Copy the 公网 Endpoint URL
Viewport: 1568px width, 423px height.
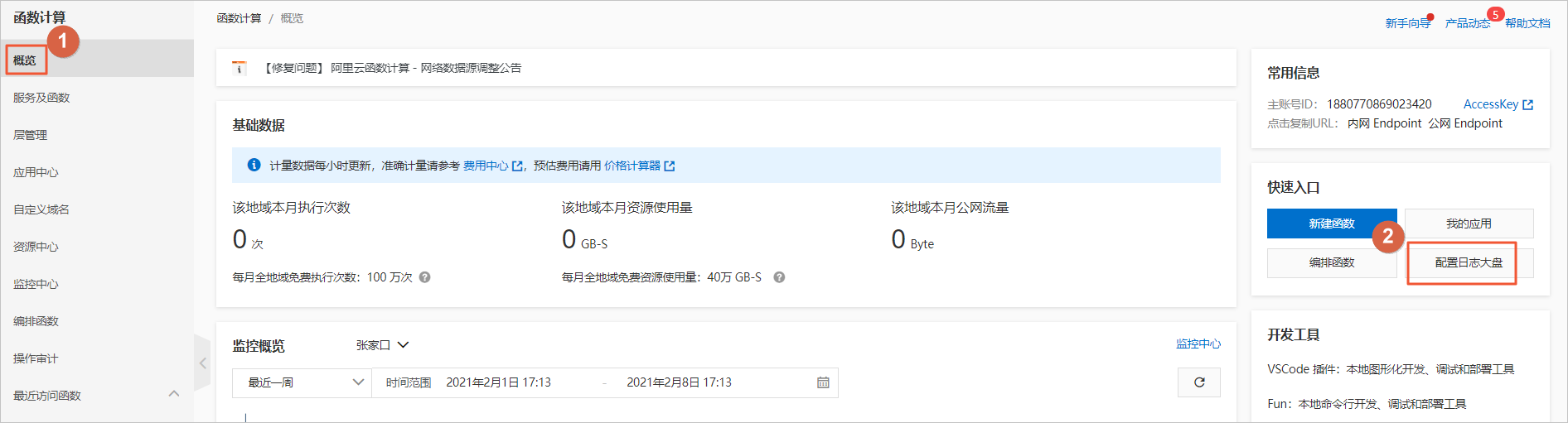click(1465, 123)
